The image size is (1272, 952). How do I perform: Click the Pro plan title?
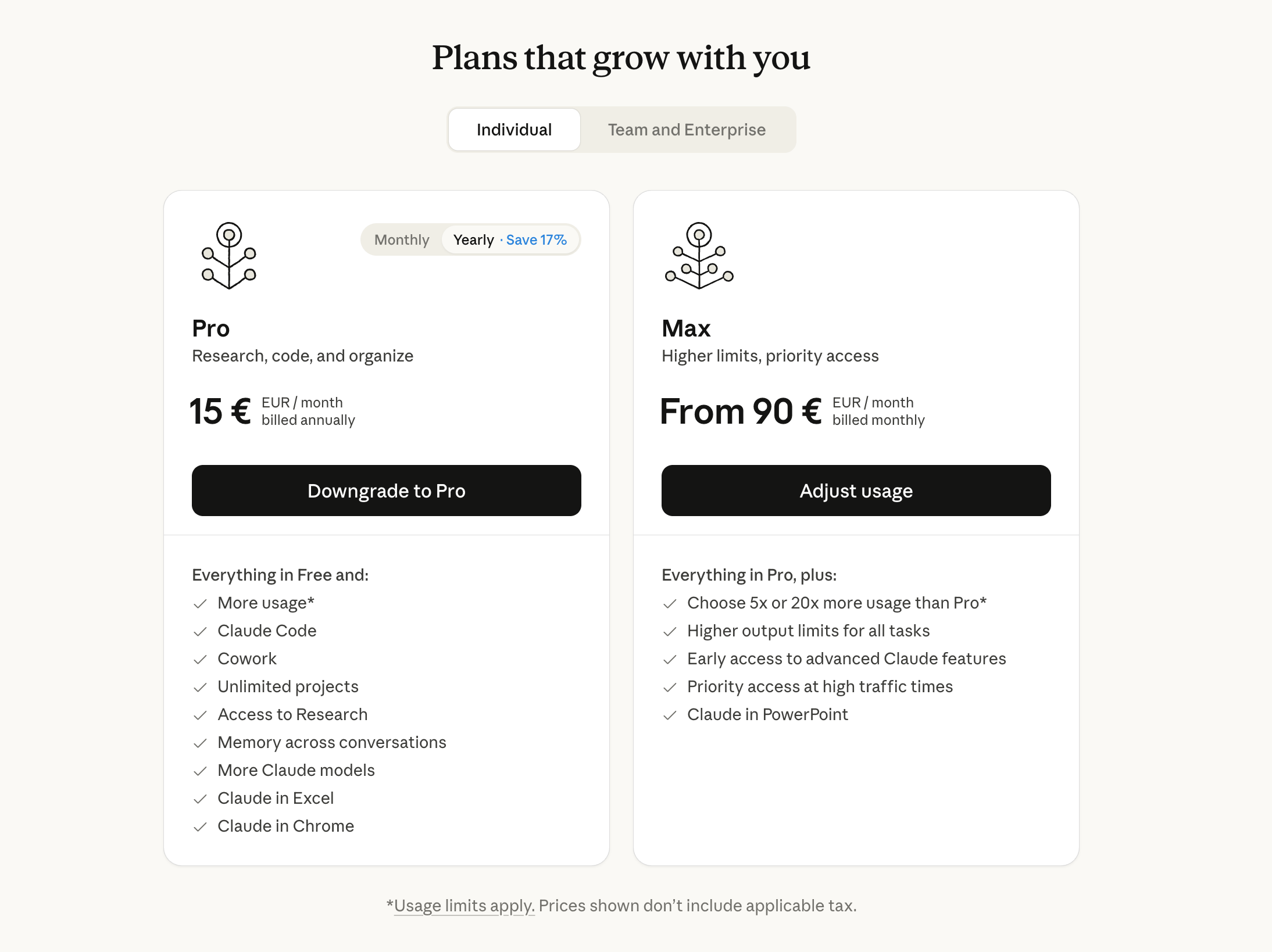[210, 328]
